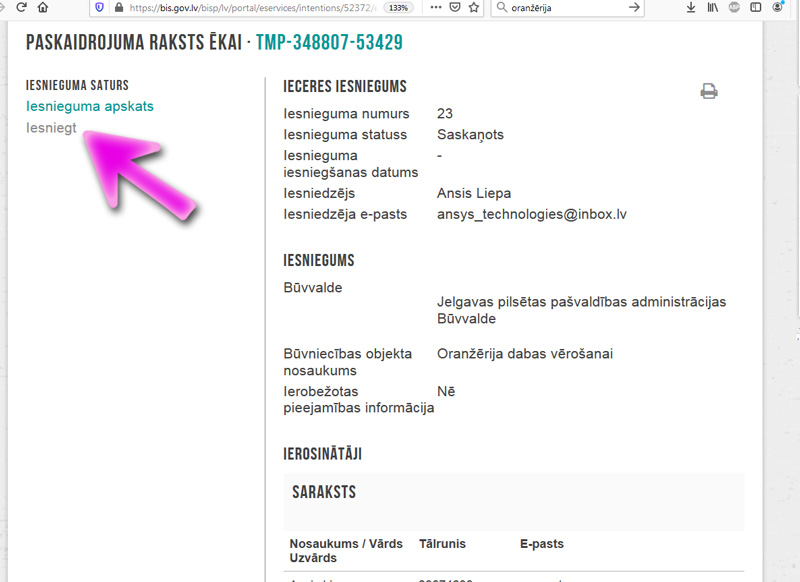Open the Firefox account avatar icon
This screenshot has width=800, height=582.
coord(778,7)
